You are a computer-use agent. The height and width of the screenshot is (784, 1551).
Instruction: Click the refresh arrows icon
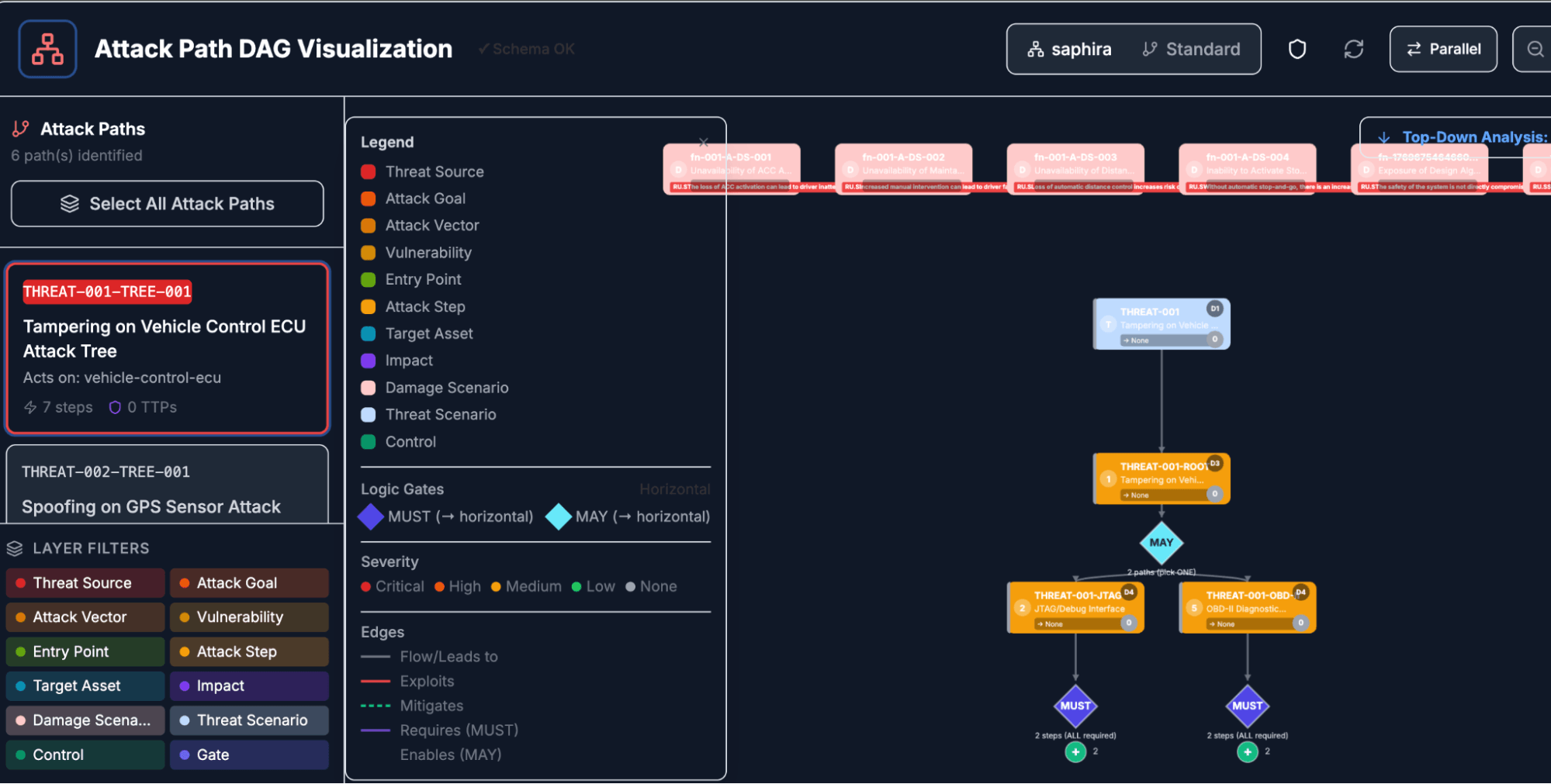(x=1353, y=50)
